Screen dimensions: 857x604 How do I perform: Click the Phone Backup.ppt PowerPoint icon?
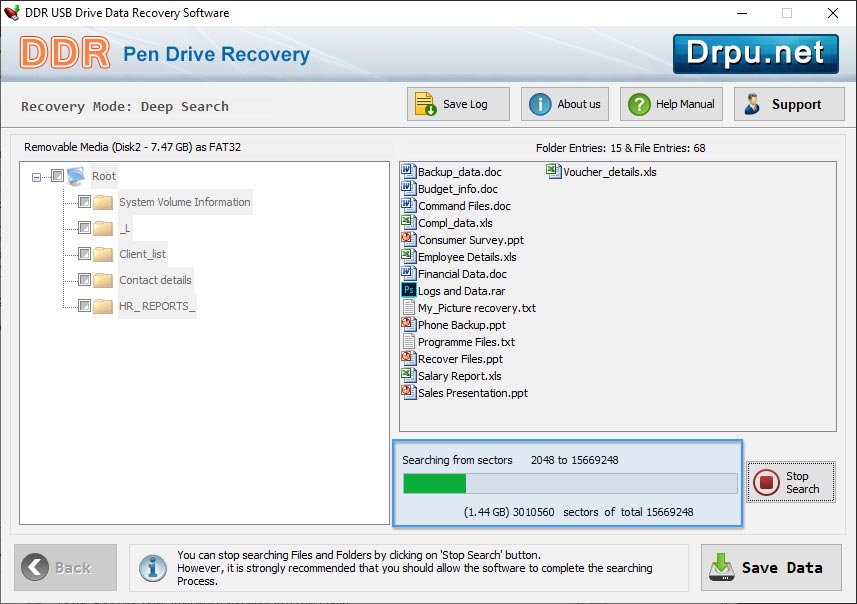(408, 325)
